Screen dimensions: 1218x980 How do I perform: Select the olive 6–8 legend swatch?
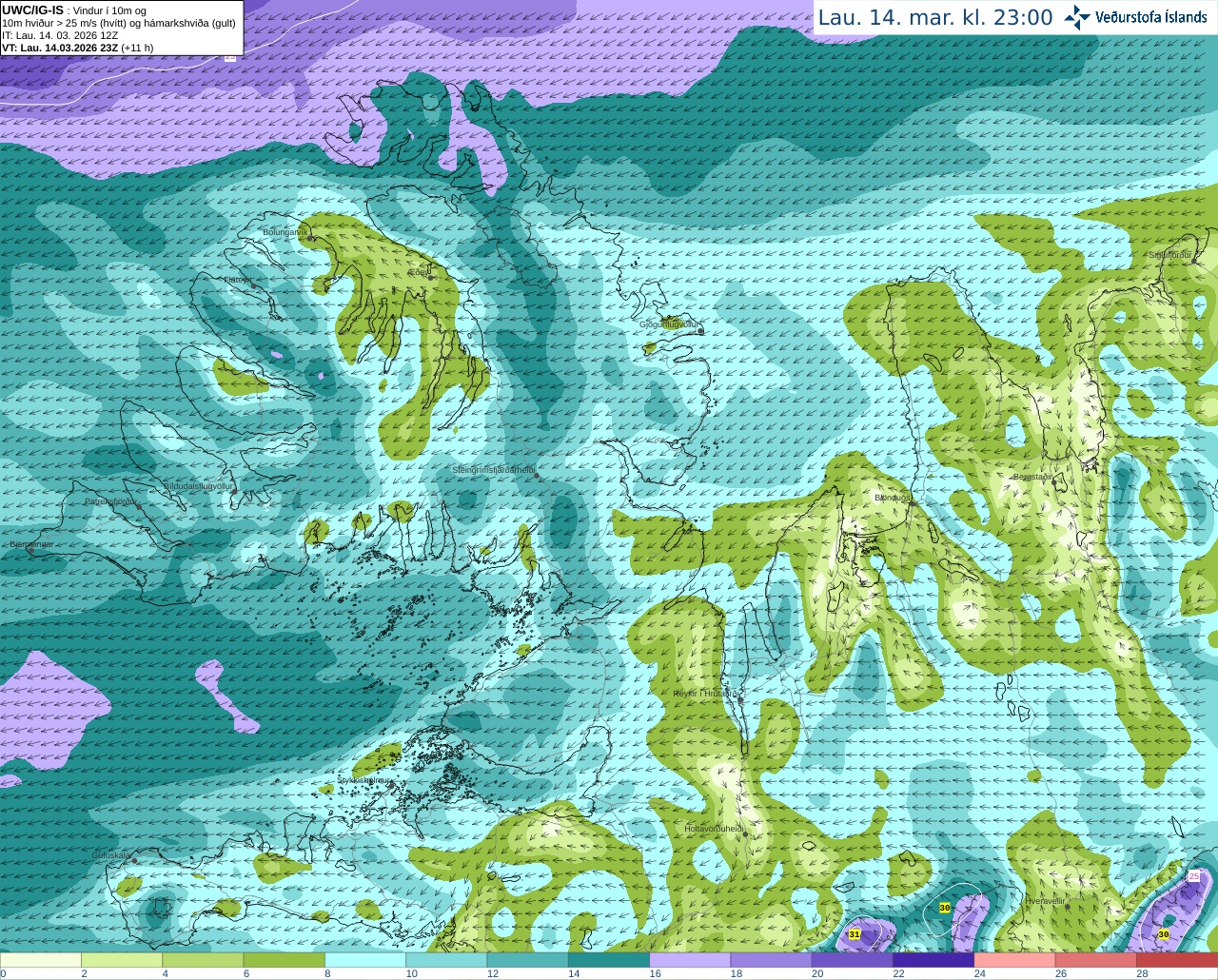point(285,960)
